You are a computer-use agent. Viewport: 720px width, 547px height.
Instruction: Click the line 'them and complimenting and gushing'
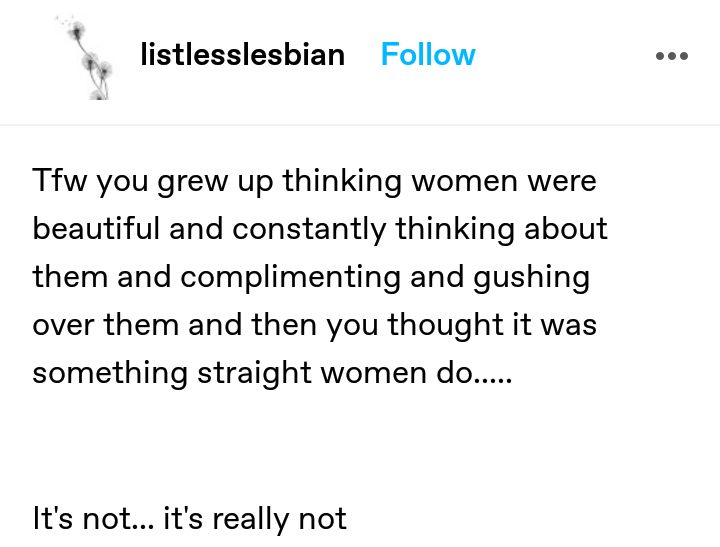pos(311,277)
